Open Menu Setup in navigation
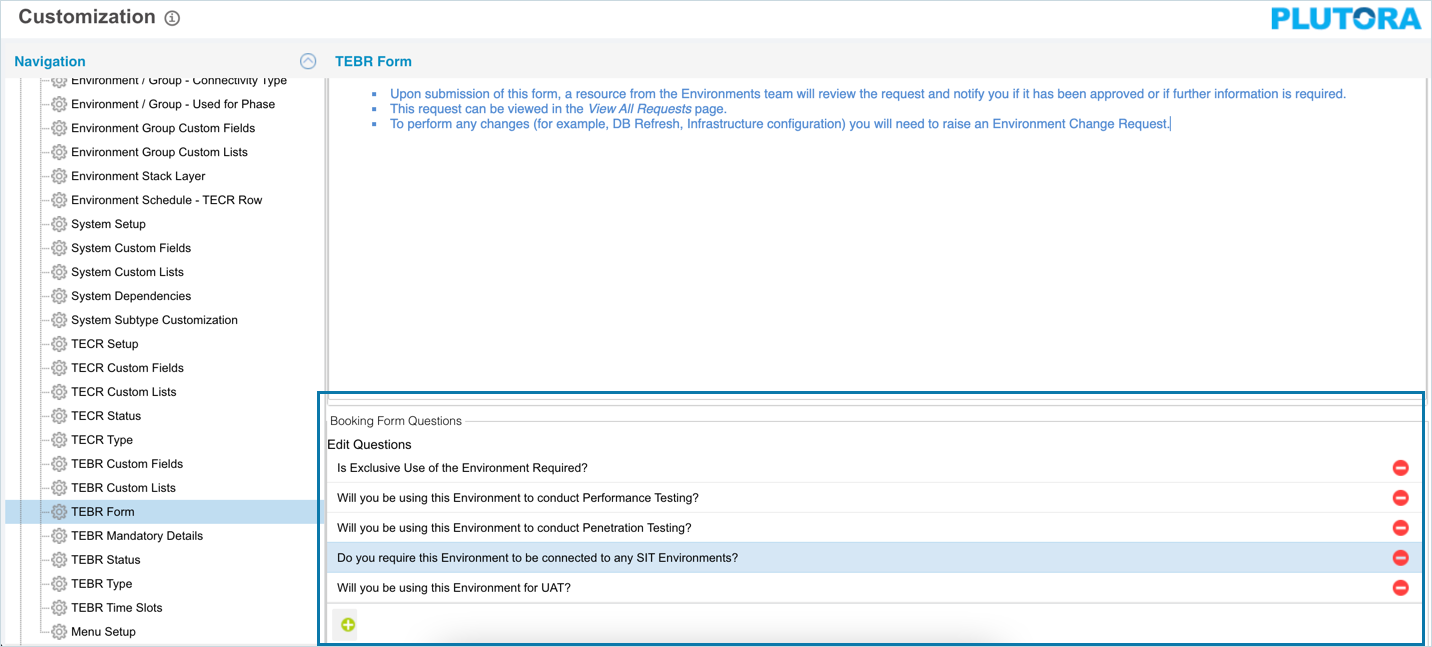The width and height of the screenshot is (1432, 647). pos(103,632)
